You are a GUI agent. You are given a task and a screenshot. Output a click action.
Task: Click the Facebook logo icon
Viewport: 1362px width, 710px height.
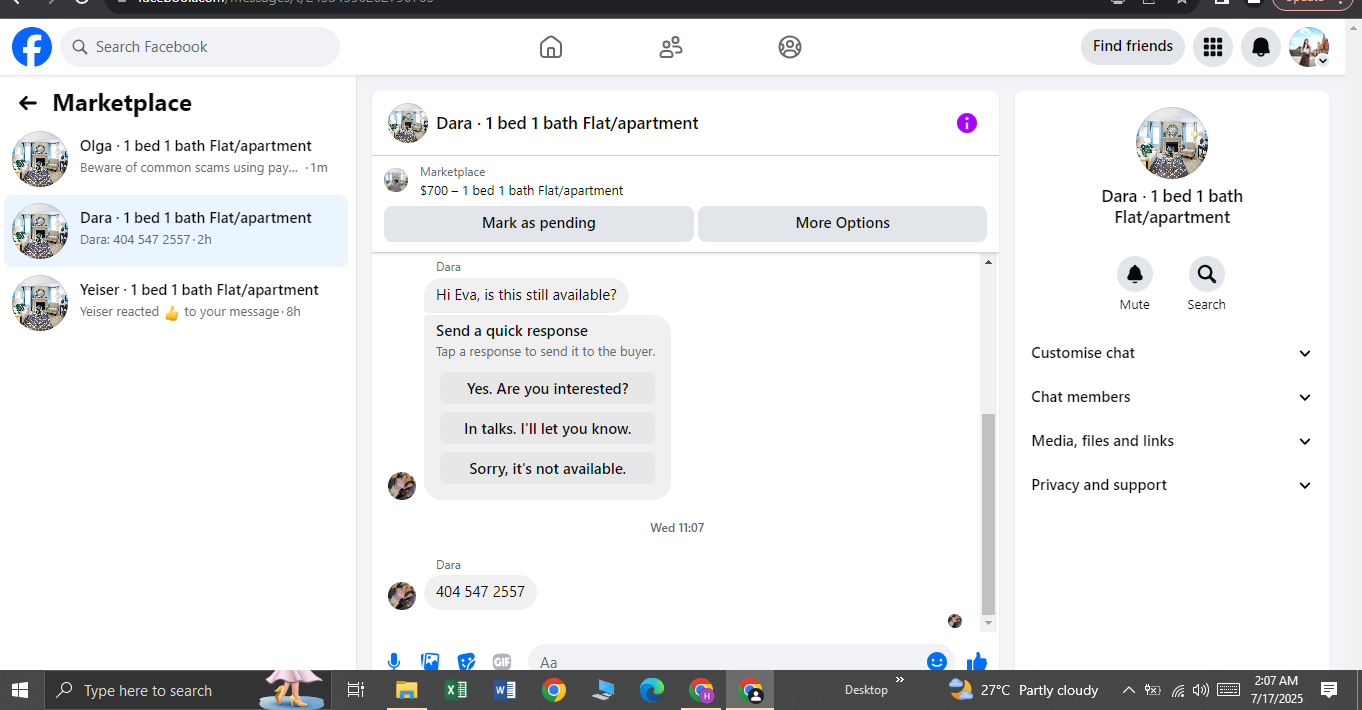pos(32,47)
